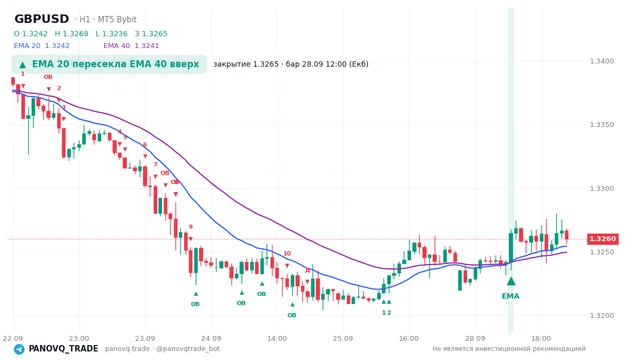The width and height of the screenshot is (640, 360).
Task: Click the PANOVQ_TRADE channel name
Action: (x=63, y=349)
